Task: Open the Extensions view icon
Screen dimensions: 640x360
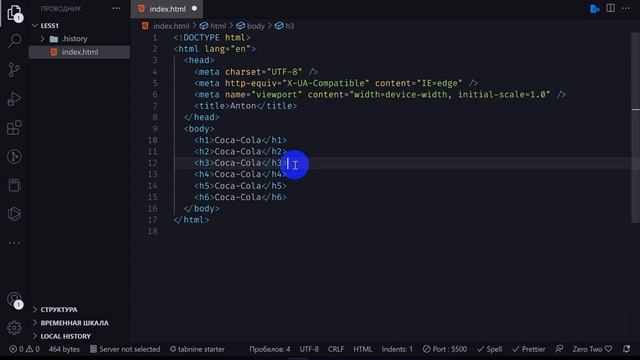Action: 14,128
